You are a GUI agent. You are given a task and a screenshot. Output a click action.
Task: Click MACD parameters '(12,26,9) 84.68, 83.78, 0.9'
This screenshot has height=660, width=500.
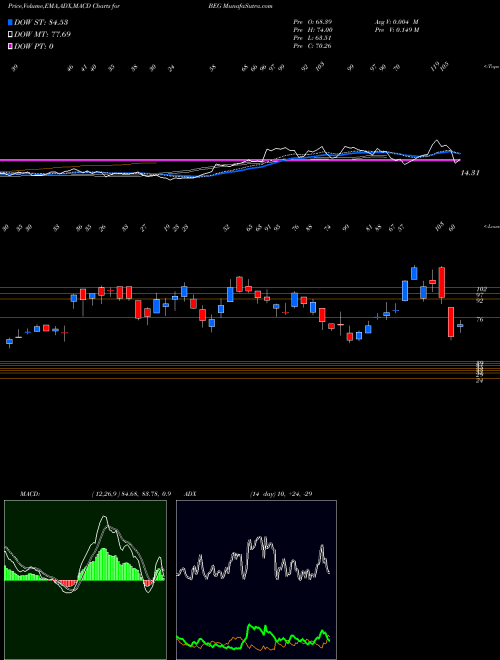click(x=131, y=494)
